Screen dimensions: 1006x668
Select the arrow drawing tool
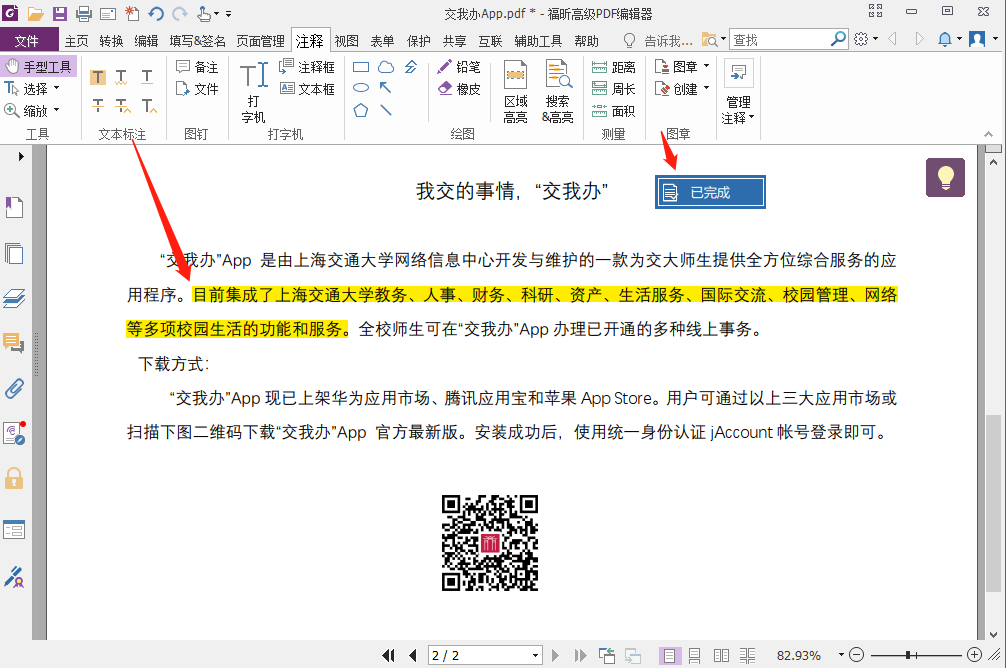pyautogui.click(x=385, y=88)
